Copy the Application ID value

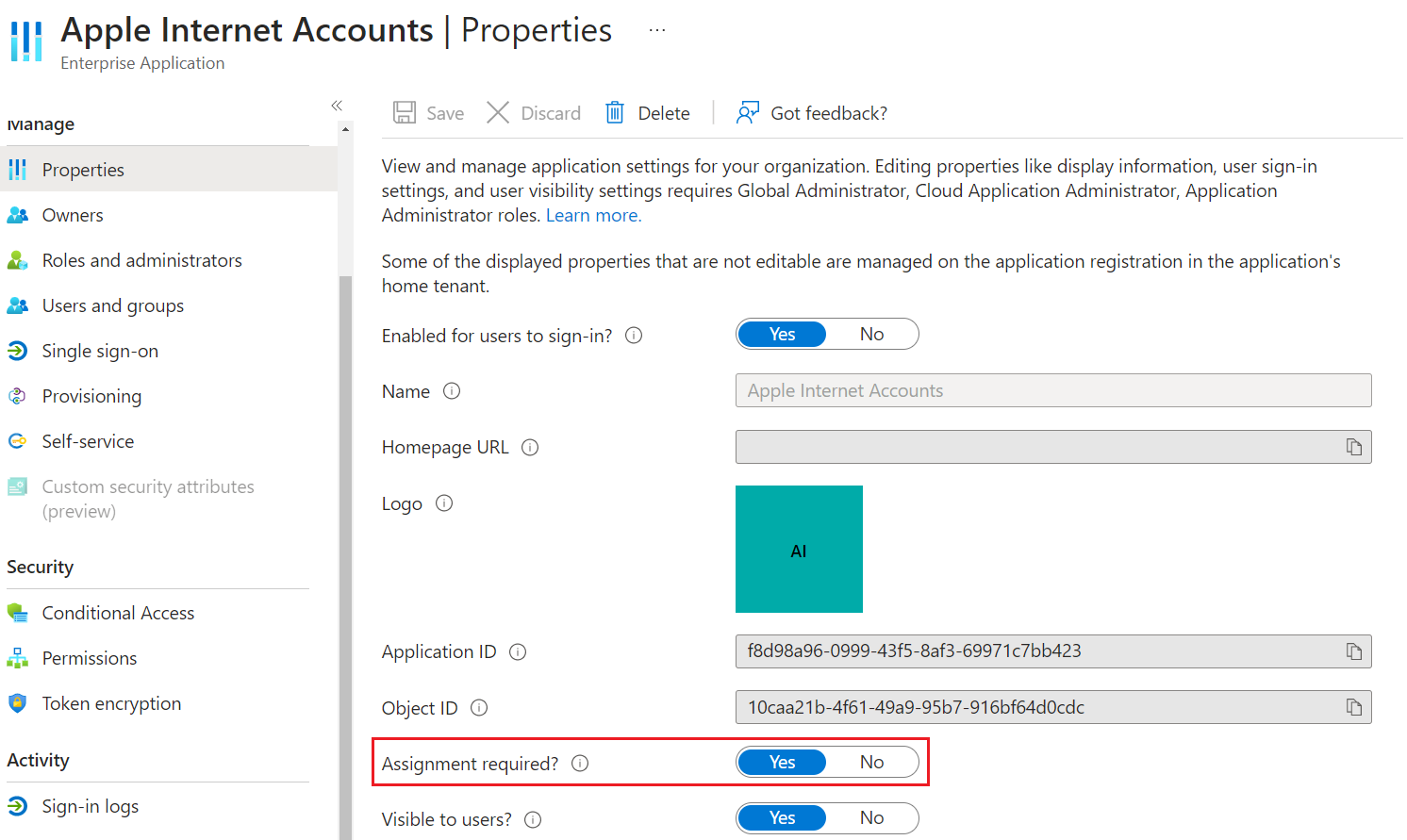tap(1353, 651)
